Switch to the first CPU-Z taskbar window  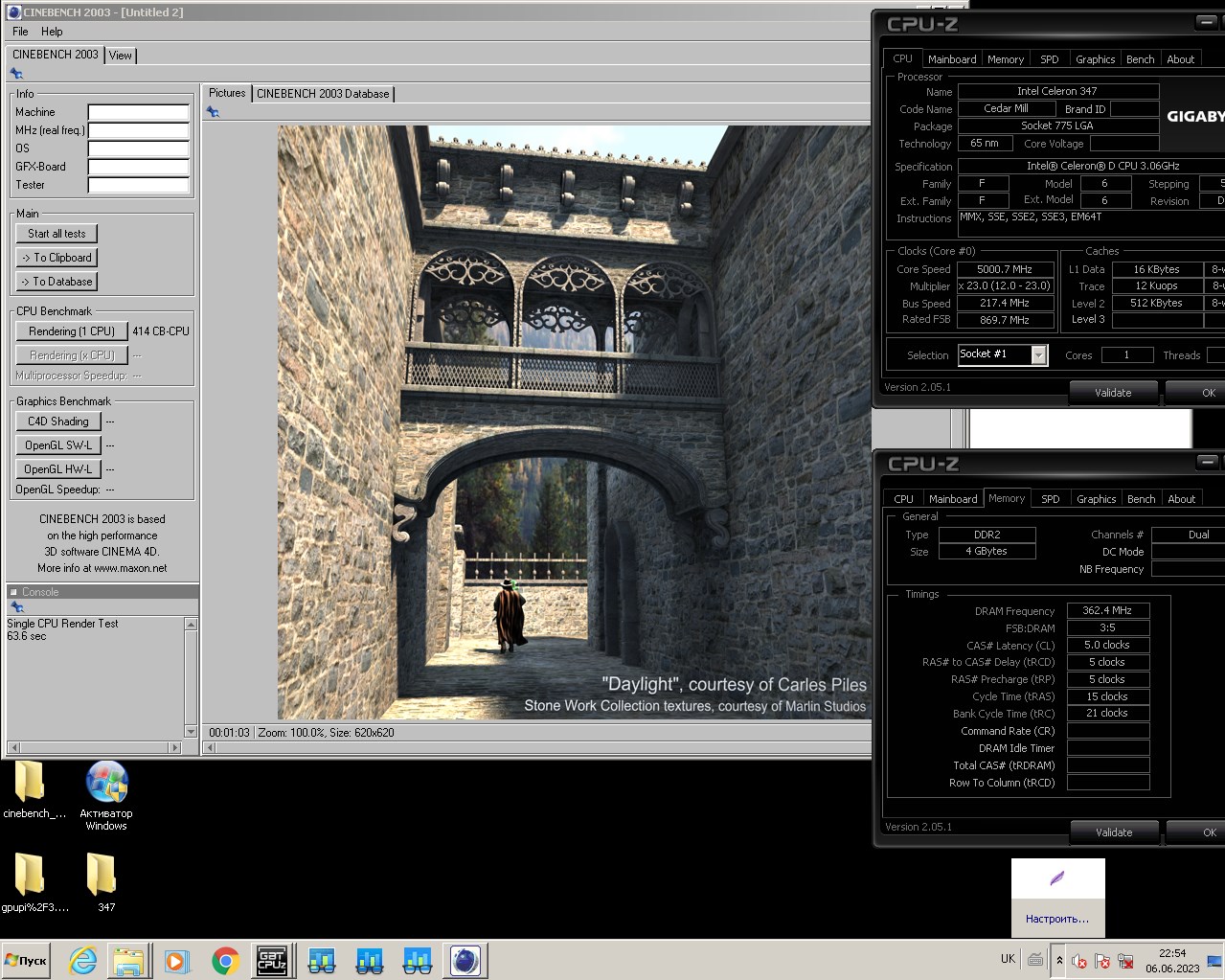tap(322, 961)
